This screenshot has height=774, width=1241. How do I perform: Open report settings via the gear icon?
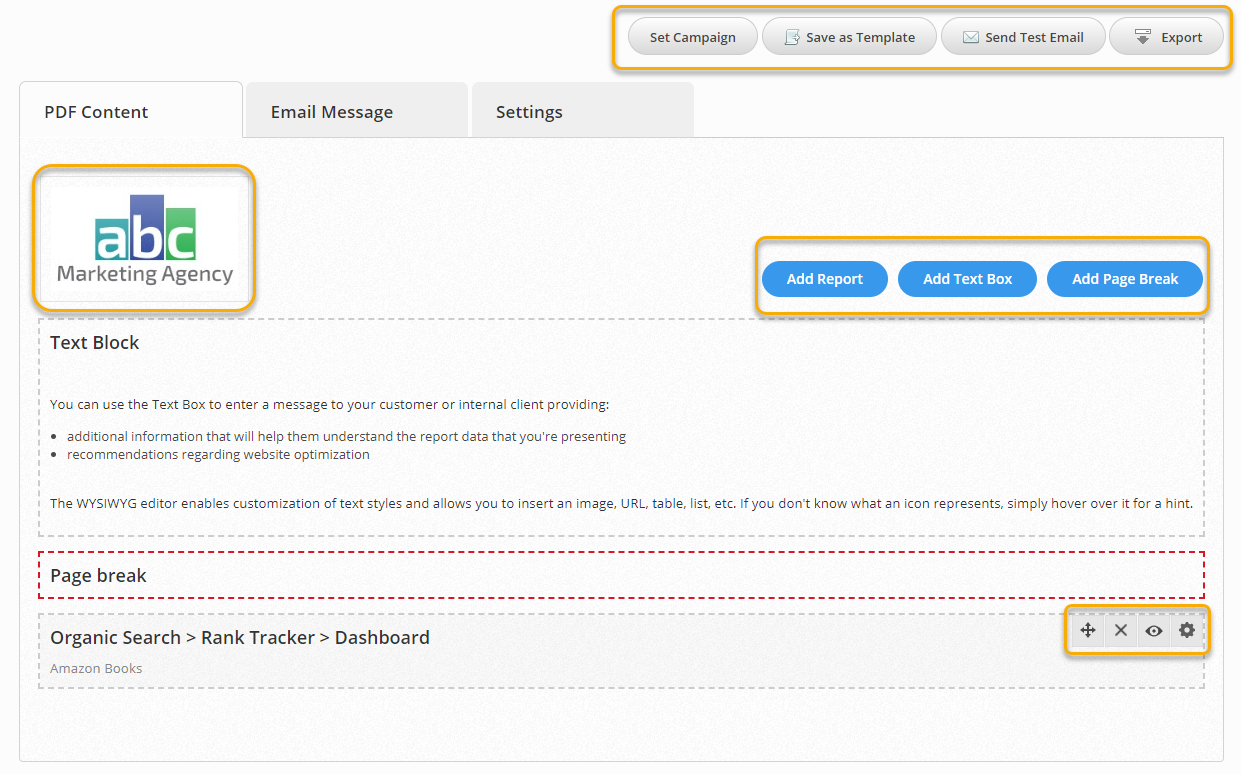point(1187,630)
